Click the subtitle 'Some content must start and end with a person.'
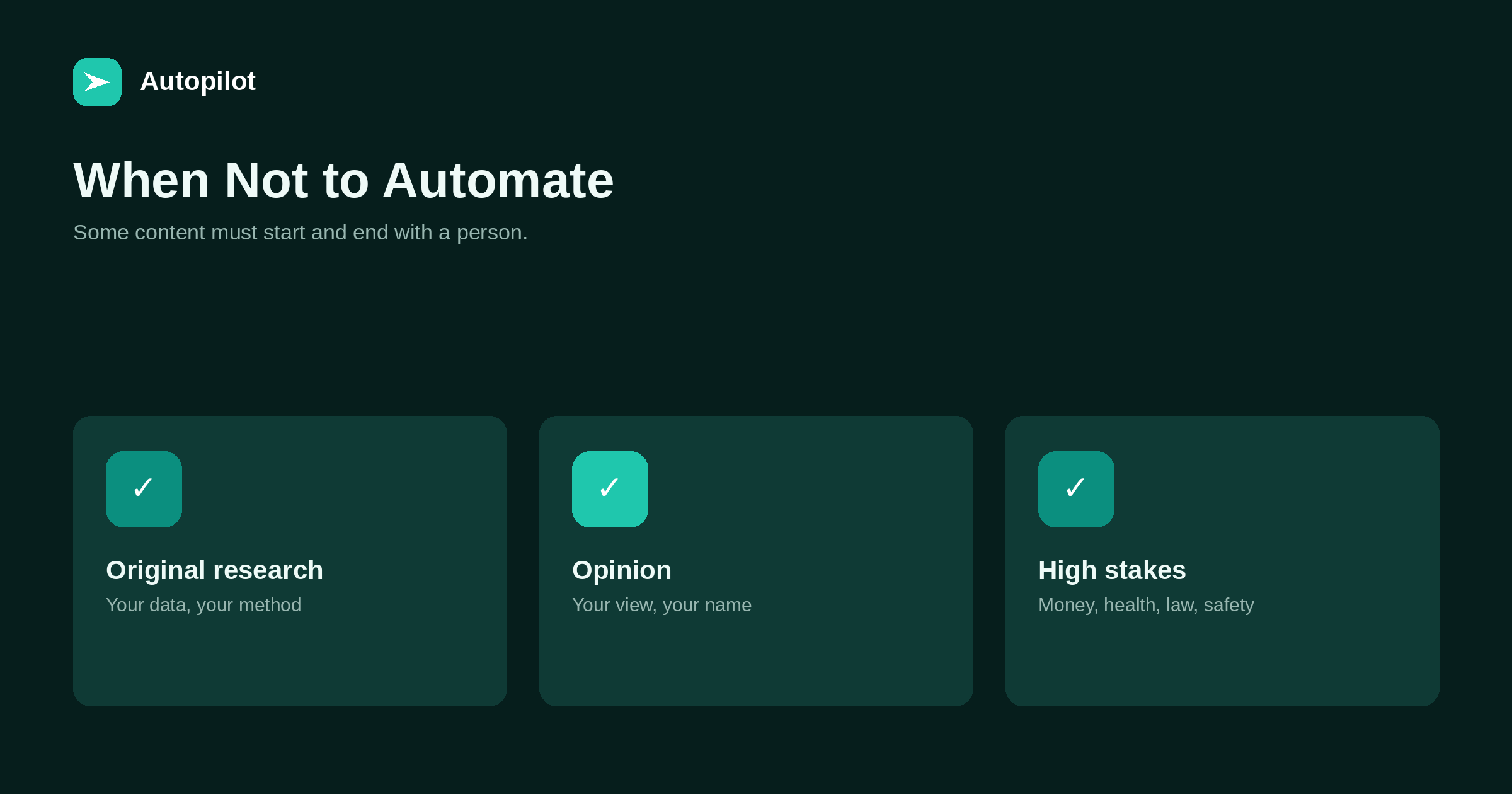This screenshot has width=1512, height=794. click(x=301, y=233)
